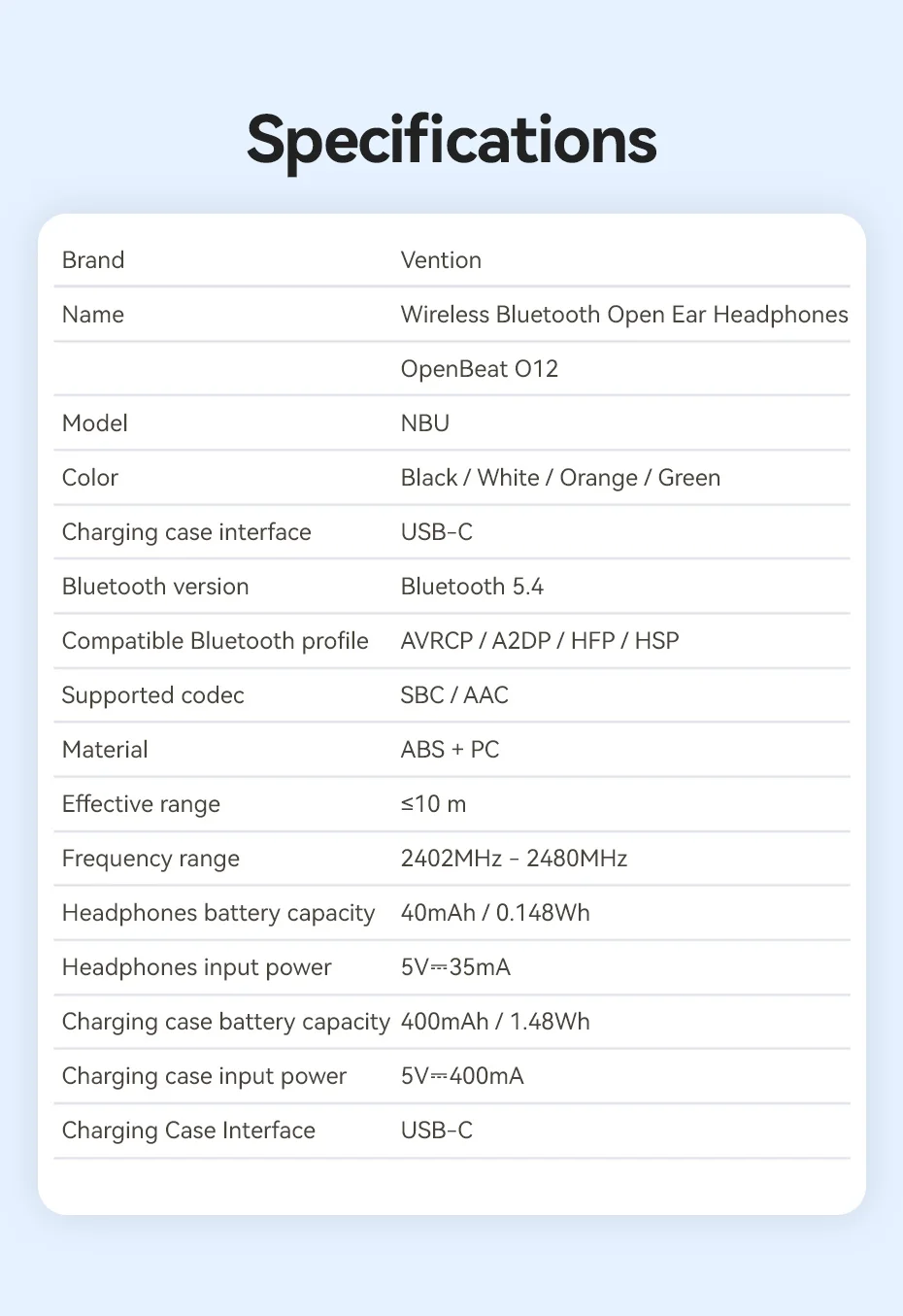The image size is (903, 1316).
Task: Click the ≤10 m effective range value
Action: coord(433,804)
